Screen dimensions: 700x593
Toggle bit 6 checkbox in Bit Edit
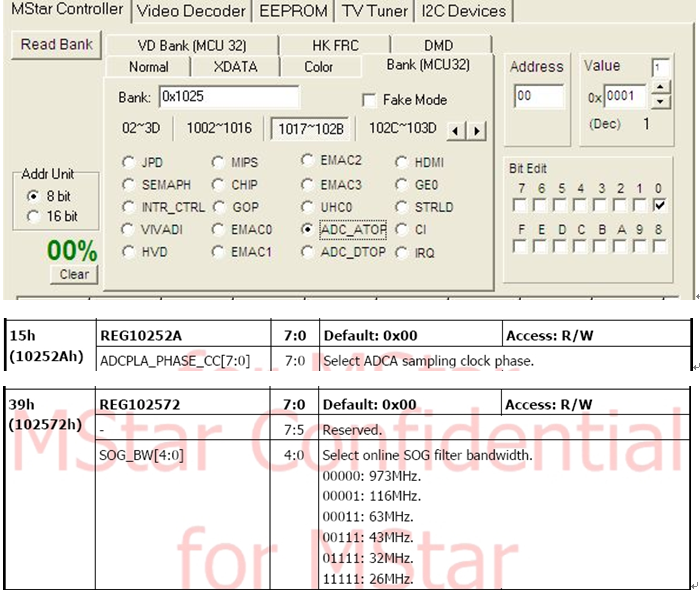coord(540,205)
